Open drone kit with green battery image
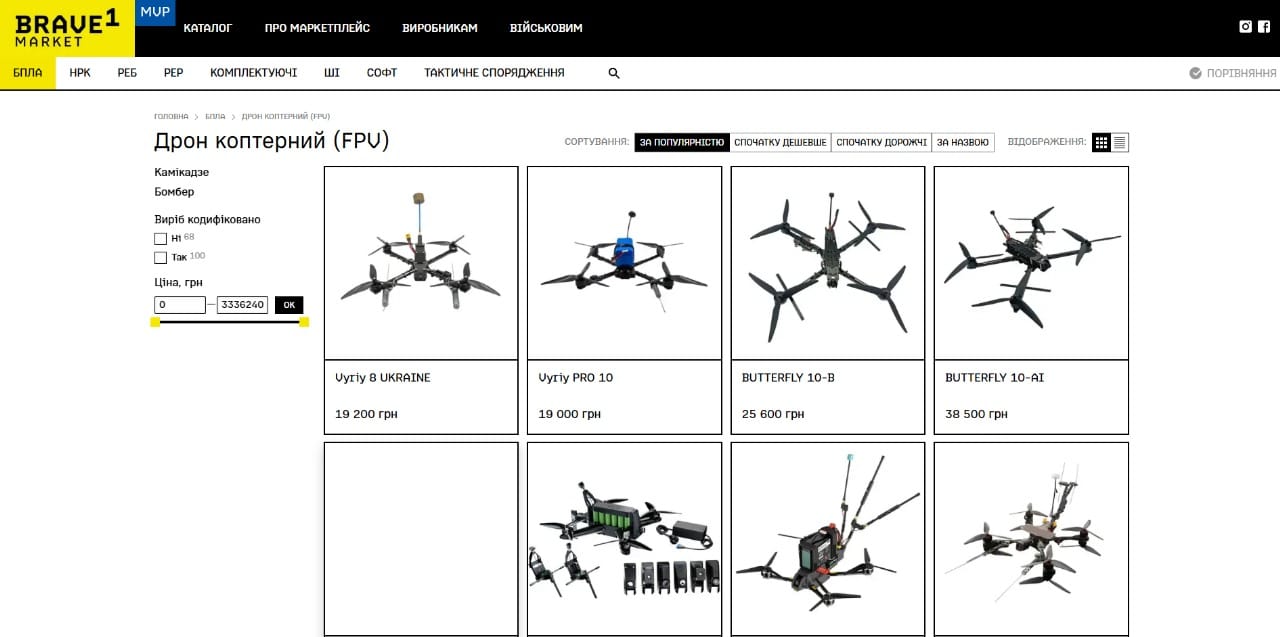This screenshot has width=1280, height=637. (x=624, y=538)
